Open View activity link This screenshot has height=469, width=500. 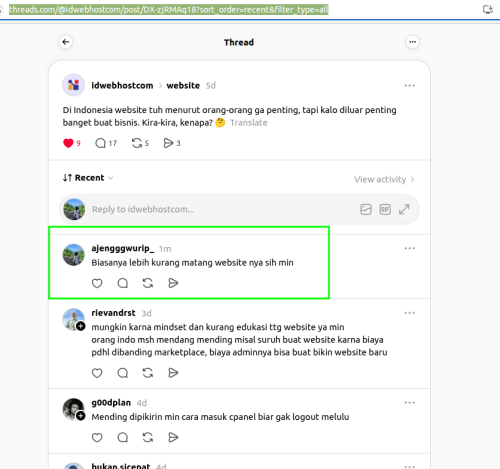point(380,180)
